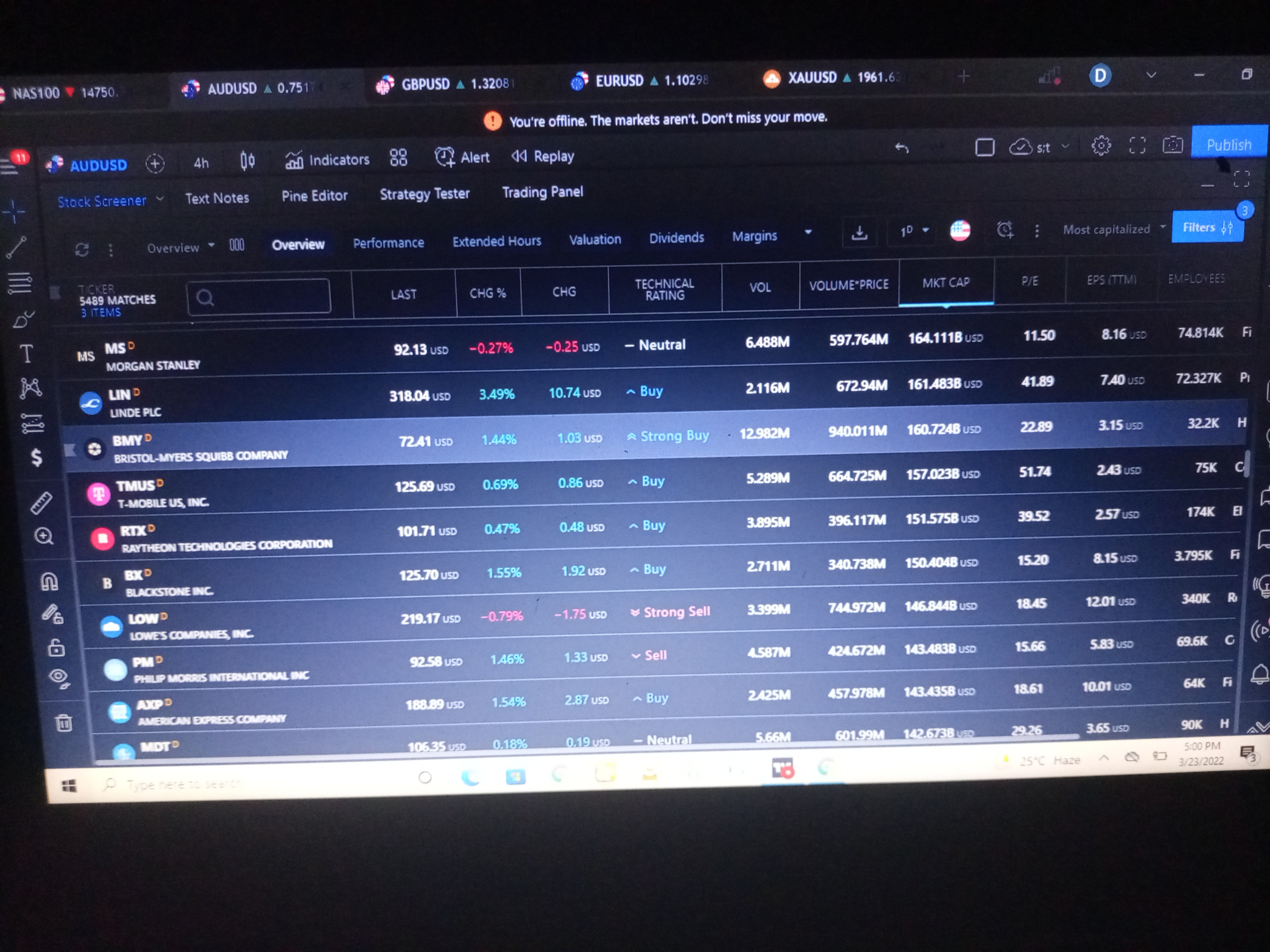Viewport: 1270px width, 952px height.
Task: Export screener data with download icon
Action: point(859,233)
